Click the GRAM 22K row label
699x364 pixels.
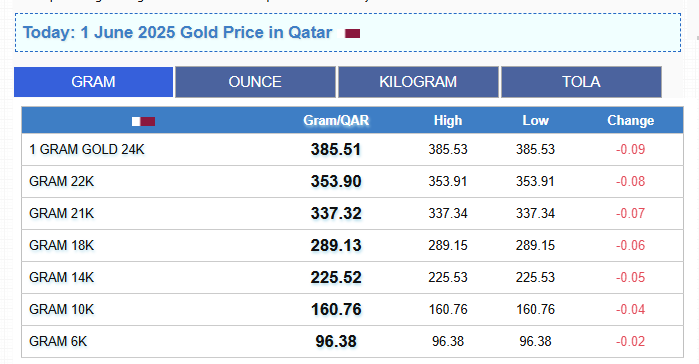point(62,182)
